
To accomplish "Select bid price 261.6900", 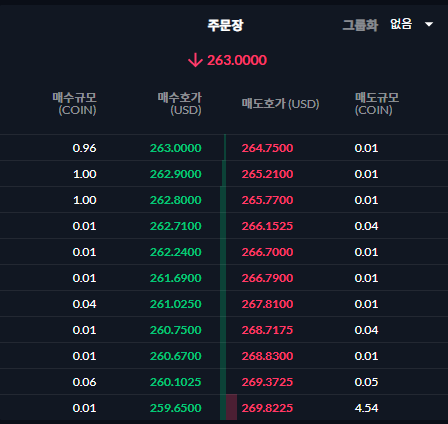I will point(176,278).
